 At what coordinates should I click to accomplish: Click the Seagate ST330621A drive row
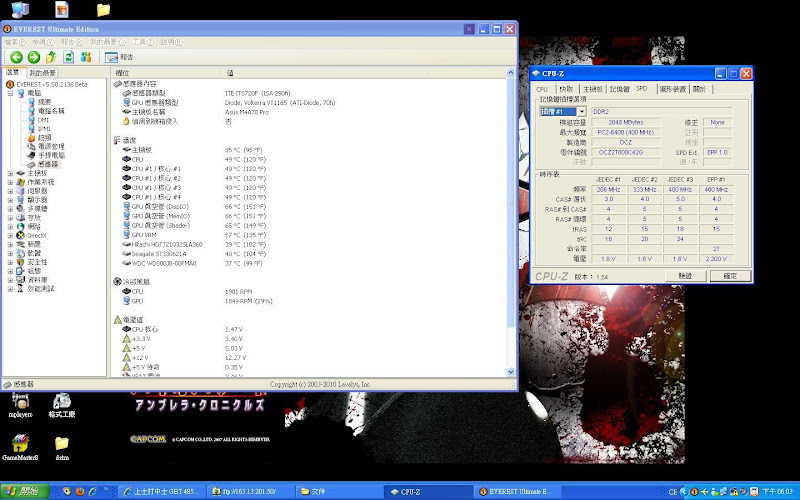194,254
